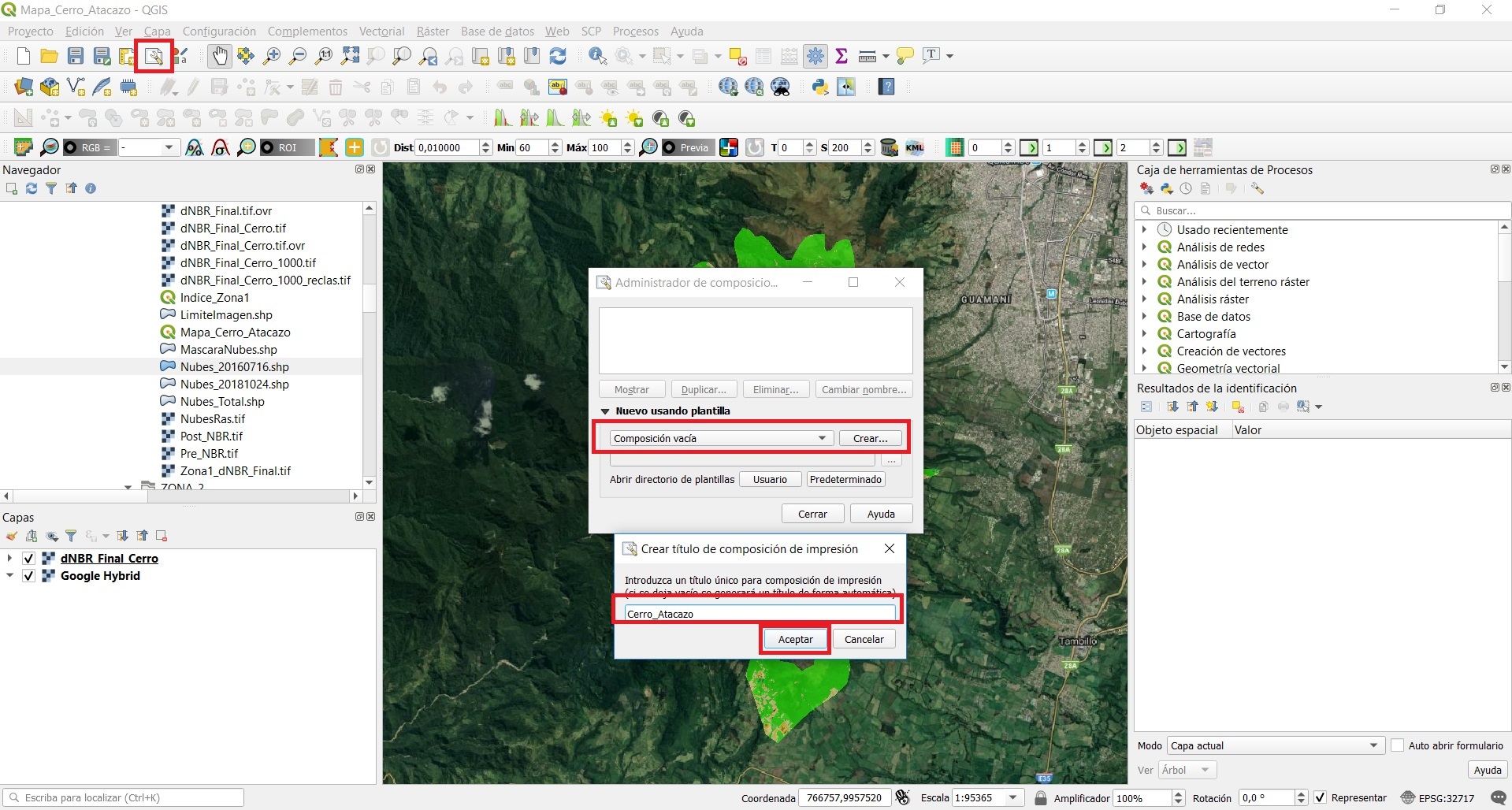1512x810 pixels.
Task: Uncheck the Google Hybrid layer checkbox
Action: [x=29, y=576]
